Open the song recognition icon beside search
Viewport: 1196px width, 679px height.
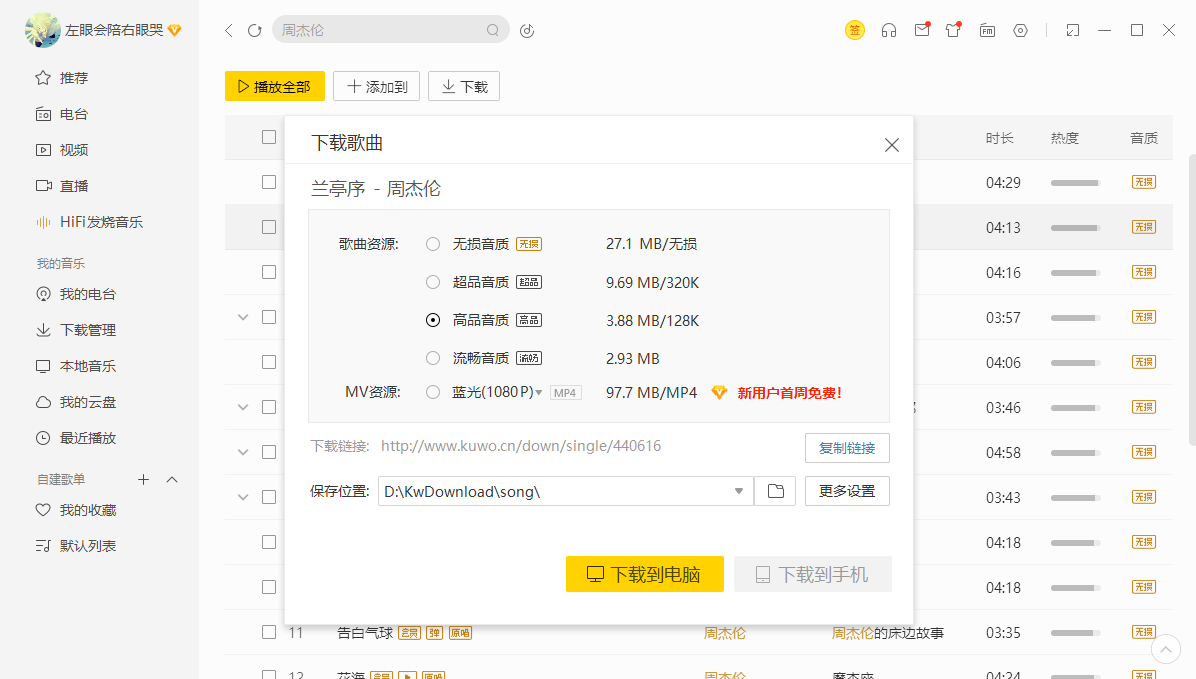(x=527, y=31)
